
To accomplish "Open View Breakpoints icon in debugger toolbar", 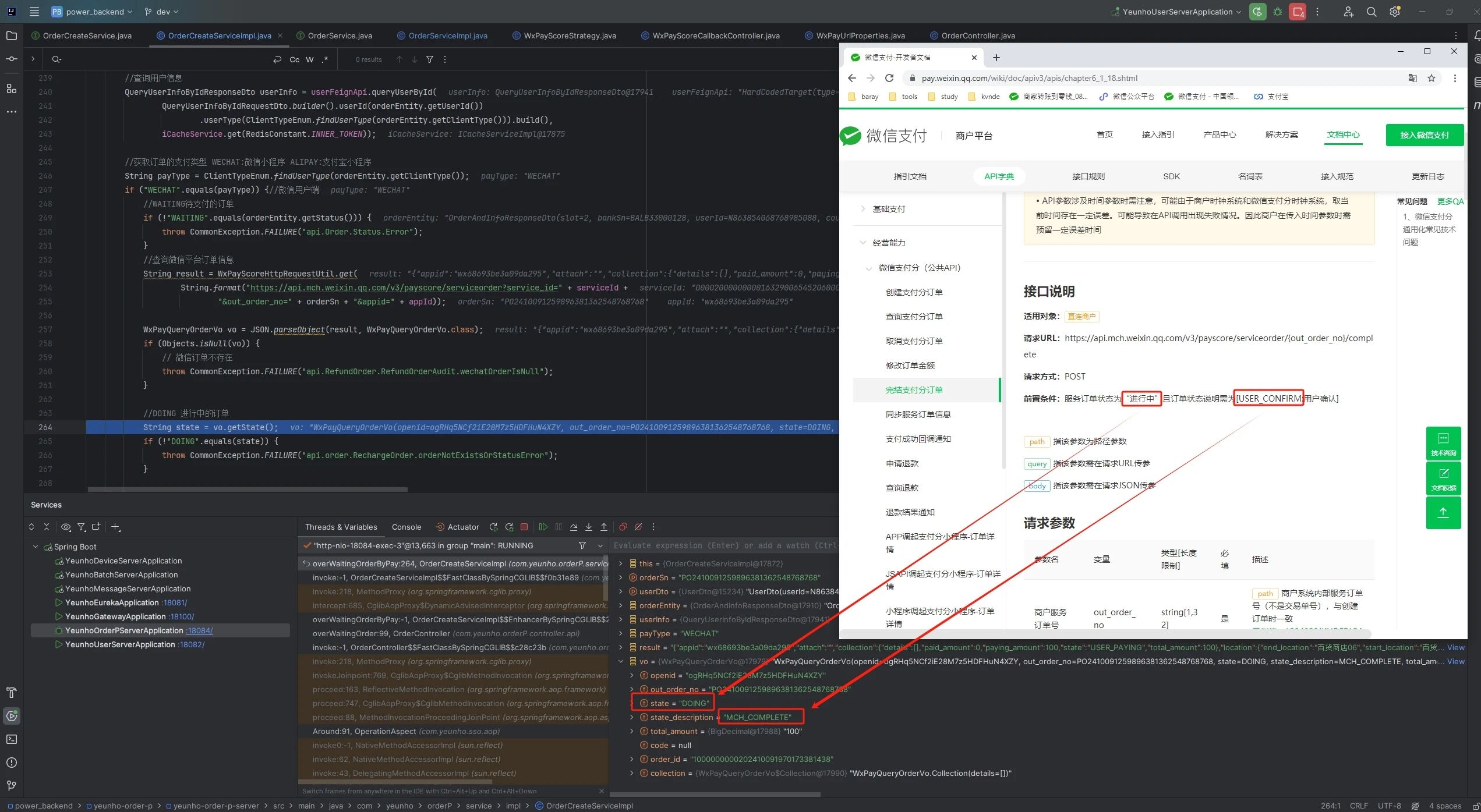I will coord(623,527).
